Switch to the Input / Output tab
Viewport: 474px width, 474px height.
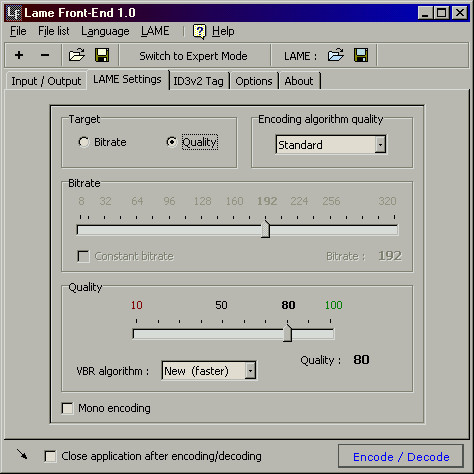46,81
